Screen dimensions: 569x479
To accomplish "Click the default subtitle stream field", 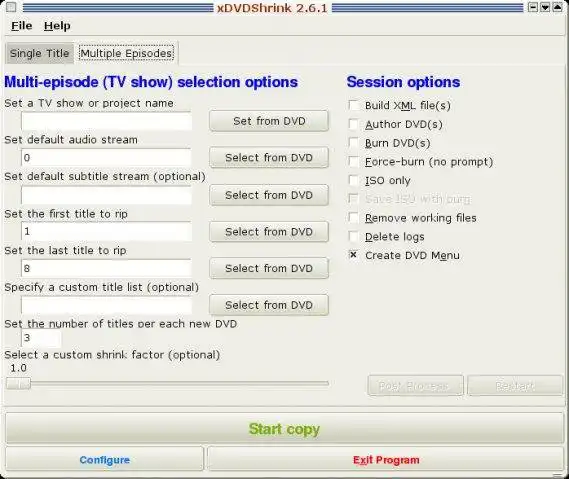I will 106,195.
